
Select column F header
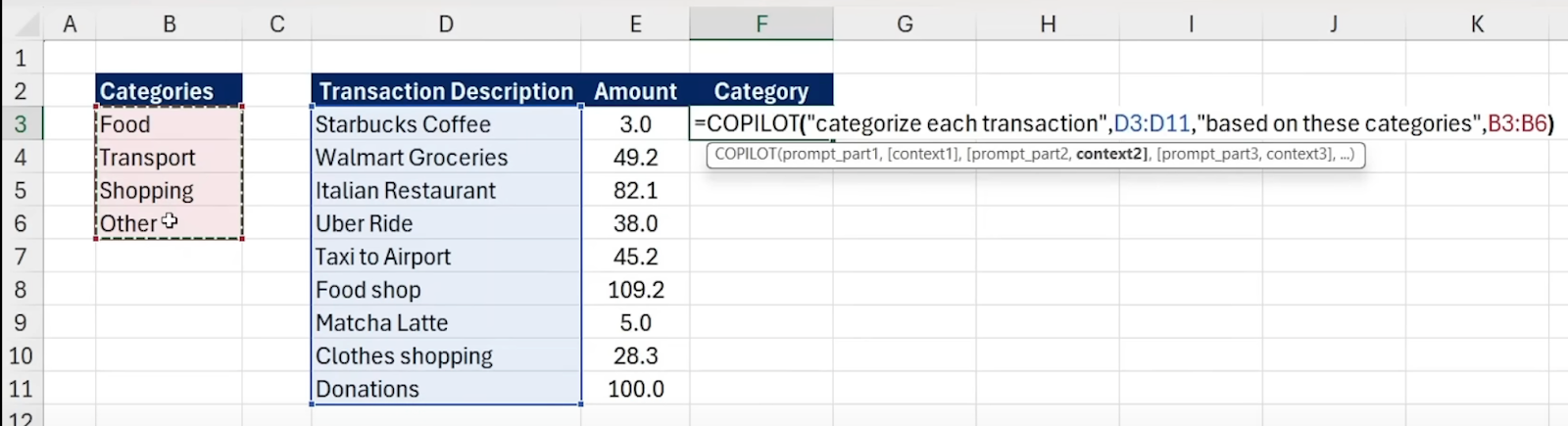click(761, 24)
